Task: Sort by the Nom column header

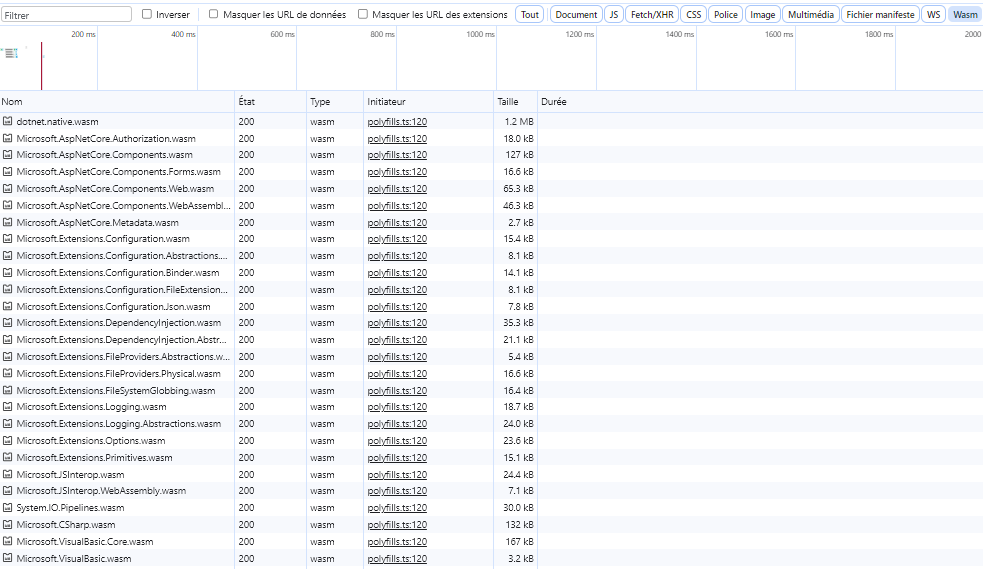Action: [117, 102]
